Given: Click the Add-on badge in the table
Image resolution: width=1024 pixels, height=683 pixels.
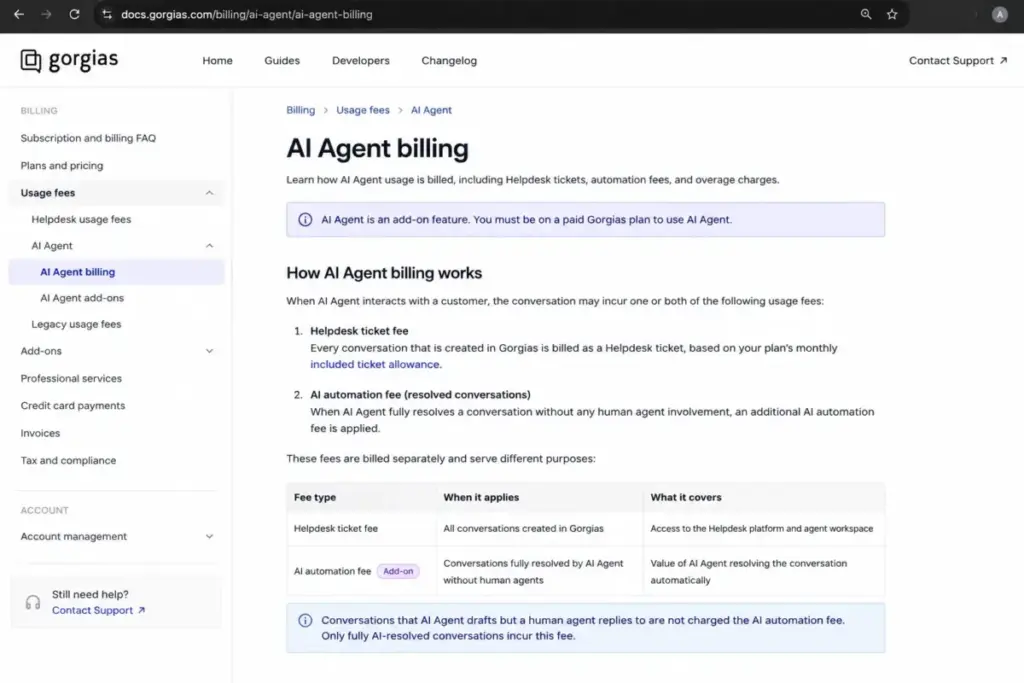Looking at the screenshot, I should pos(398,571).
